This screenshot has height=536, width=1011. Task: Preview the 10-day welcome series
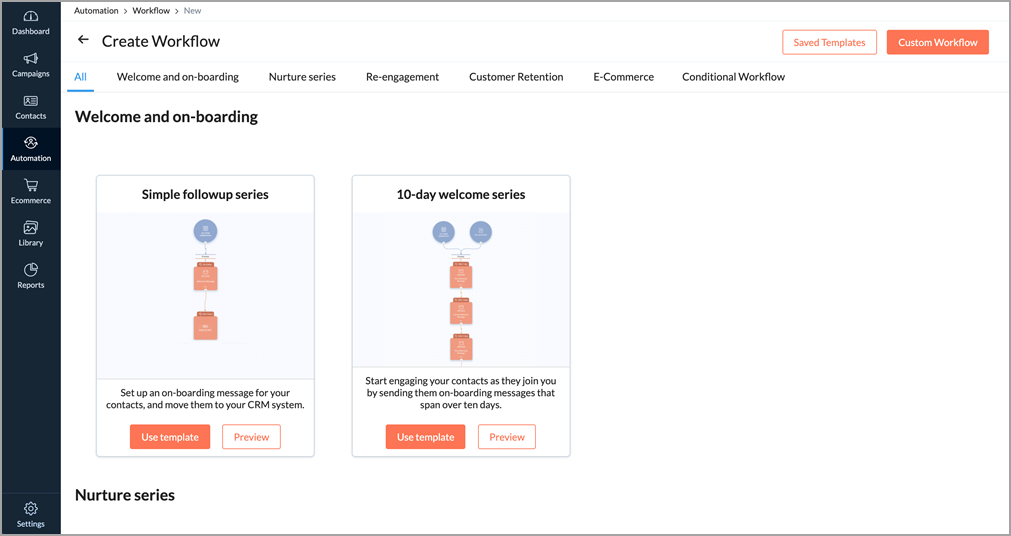tap(507, 437)
